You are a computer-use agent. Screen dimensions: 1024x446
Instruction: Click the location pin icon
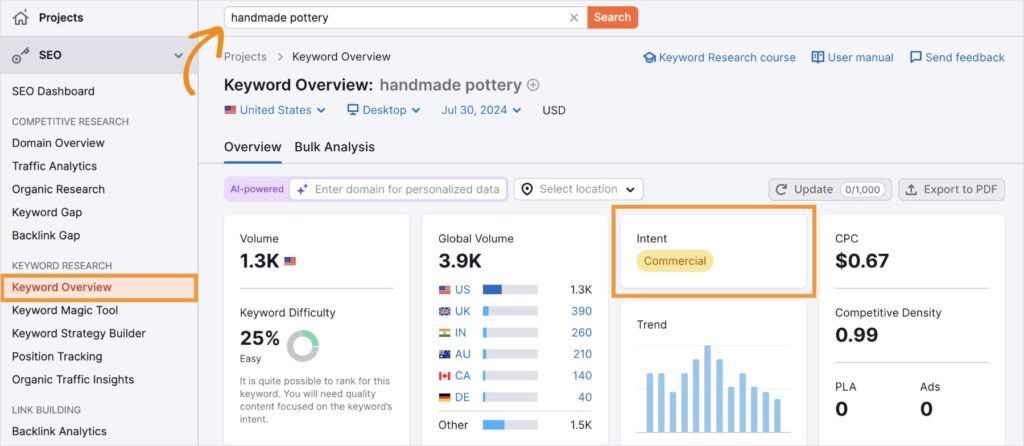pyautogui.click(x=527, y=189)
